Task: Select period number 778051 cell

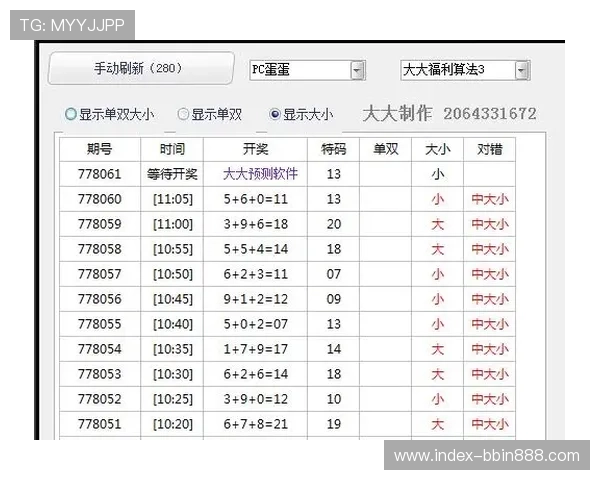Action: point(100,424)
